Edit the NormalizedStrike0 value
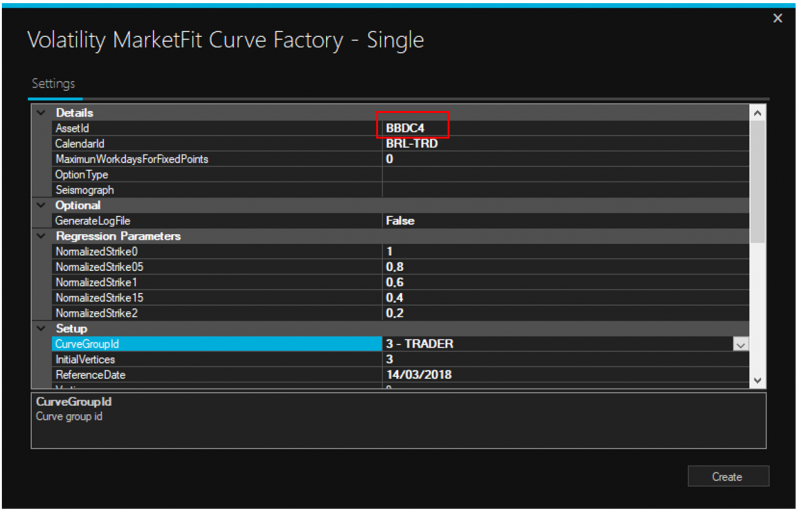This screenshot has height=510, width=800. pos(560,251)
